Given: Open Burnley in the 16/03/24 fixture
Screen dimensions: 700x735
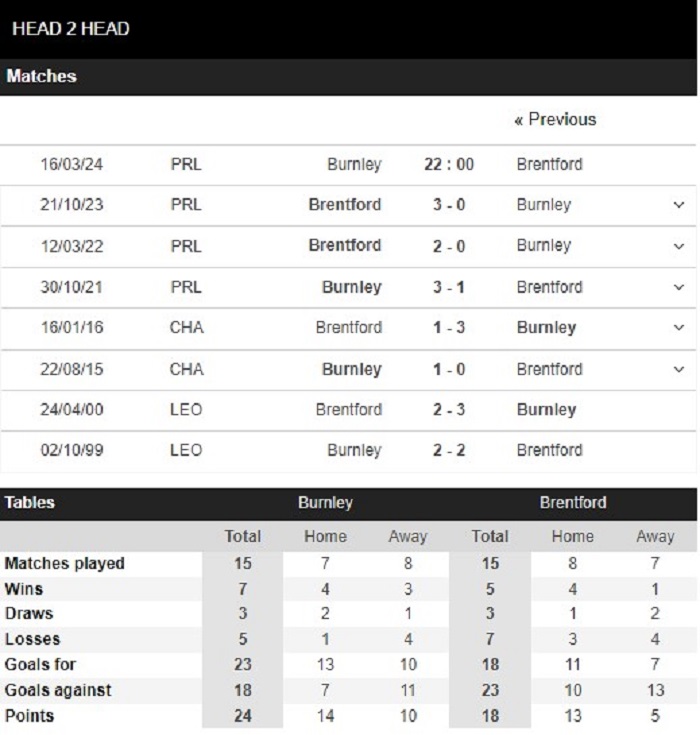Looking at the screenshot, I should [x=354, y=164].
